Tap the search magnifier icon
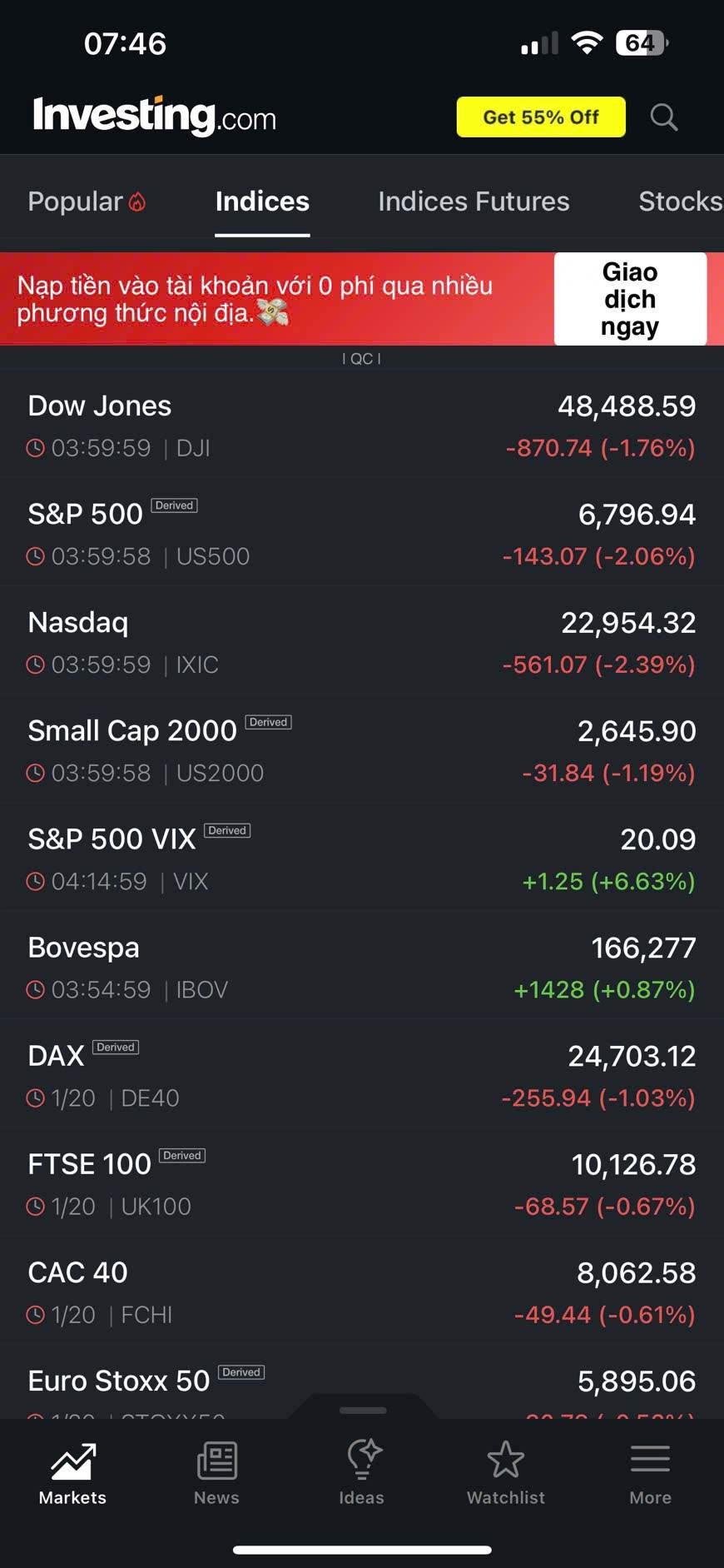 (663, 117)
